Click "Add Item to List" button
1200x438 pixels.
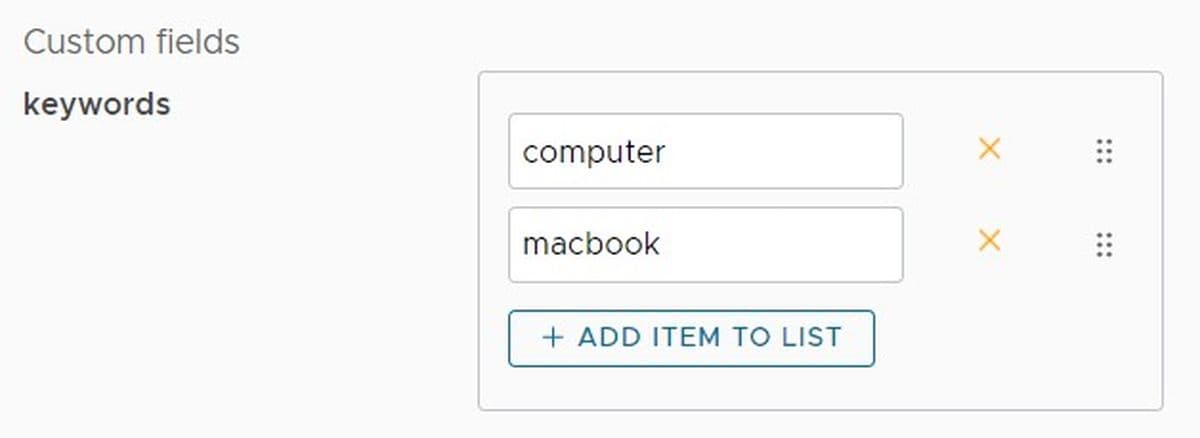[691, 338]
